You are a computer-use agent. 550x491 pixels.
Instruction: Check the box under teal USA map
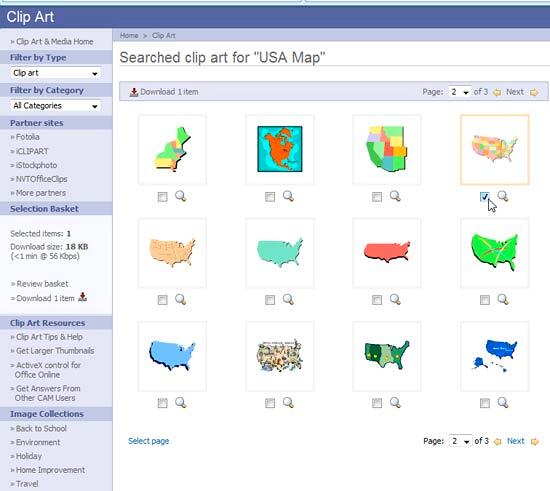click(x=270, y=300)
